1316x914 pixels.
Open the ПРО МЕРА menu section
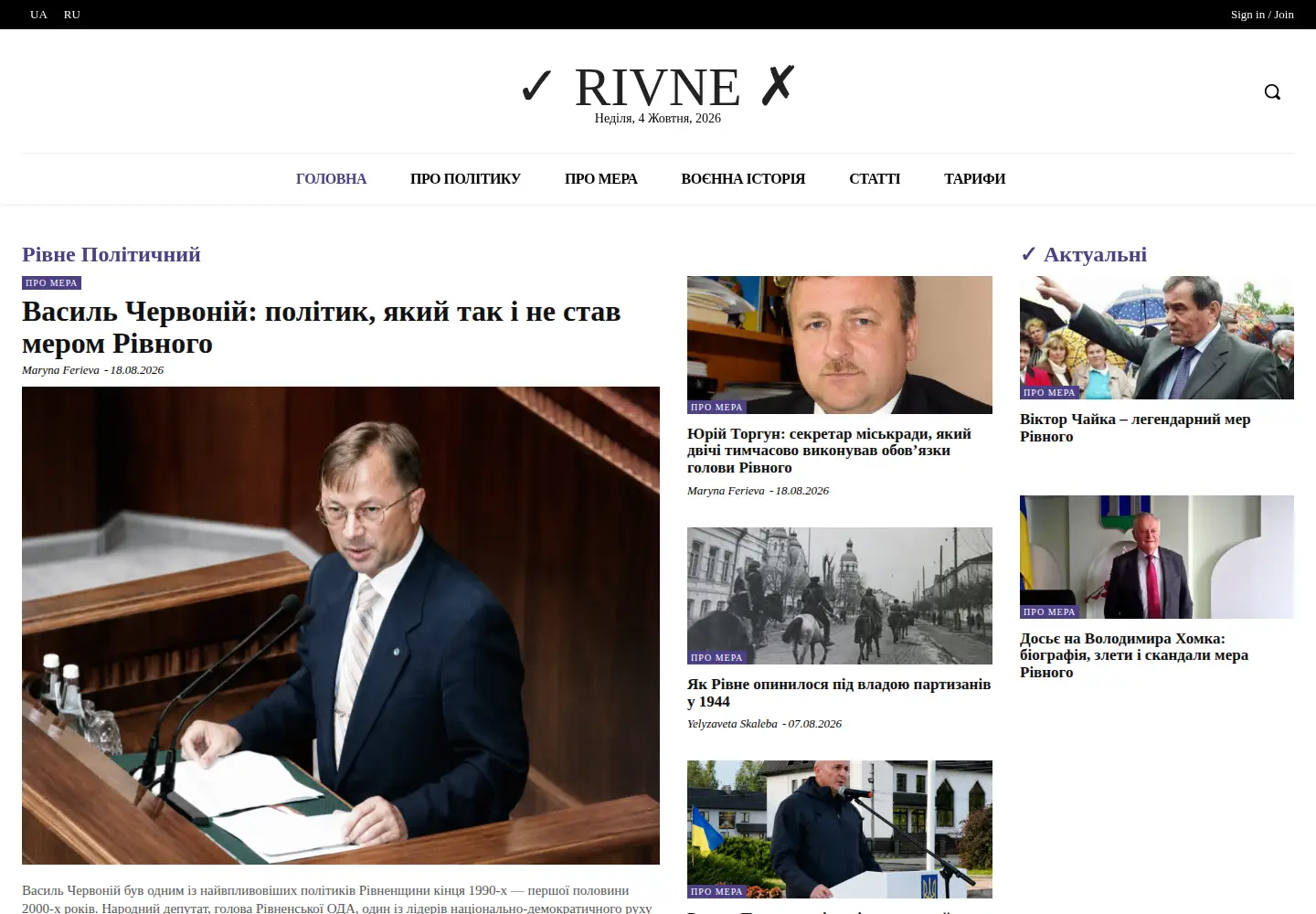(600, 179)
